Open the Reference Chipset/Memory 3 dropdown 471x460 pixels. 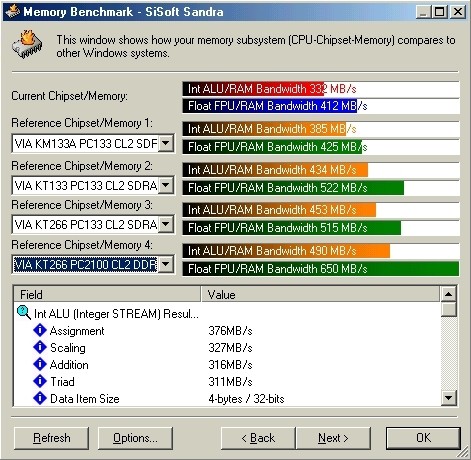click(x=166, y=224)
